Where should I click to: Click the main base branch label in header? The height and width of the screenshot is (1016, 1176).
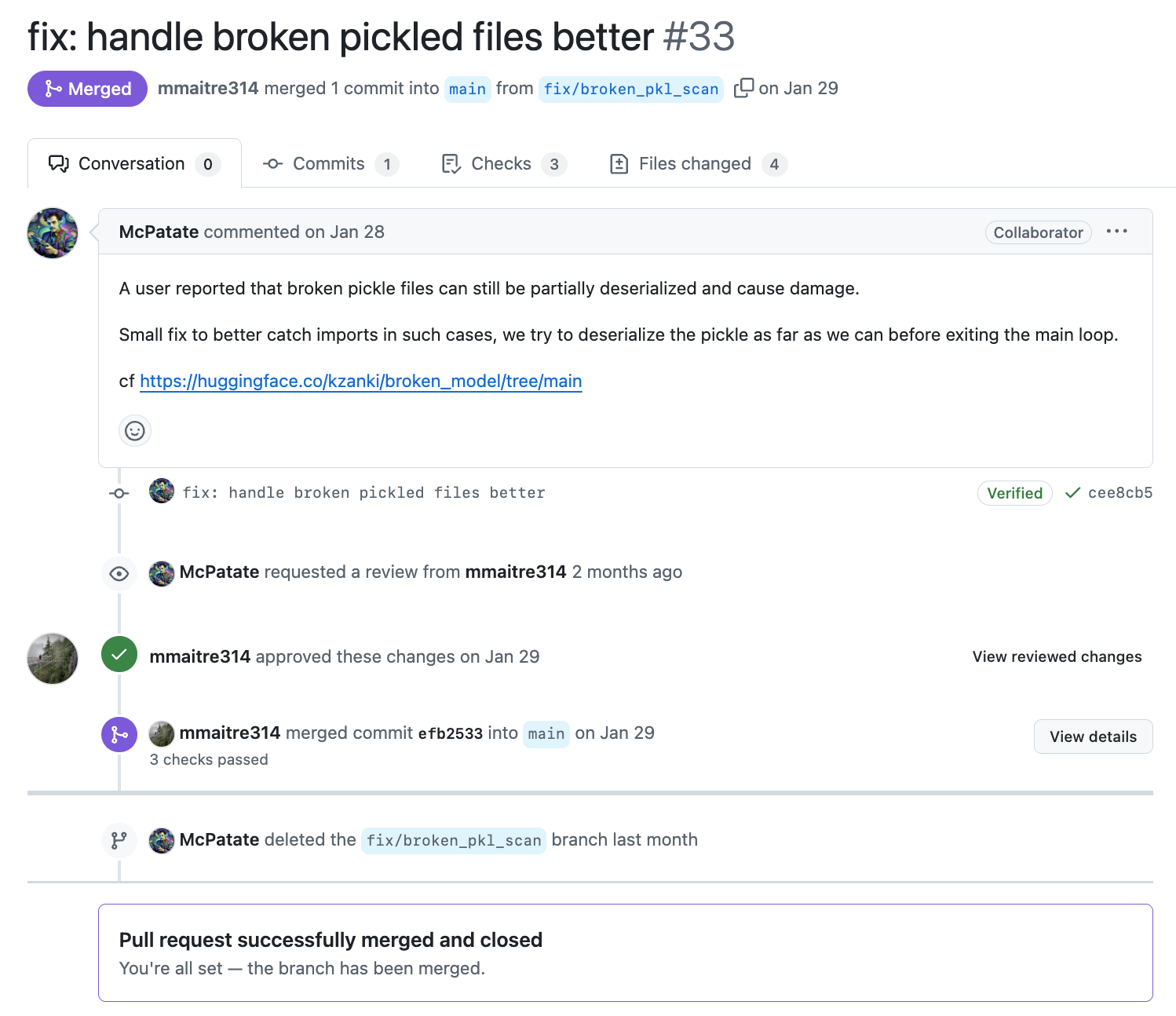pyautogui.click(x=468, y=89)
